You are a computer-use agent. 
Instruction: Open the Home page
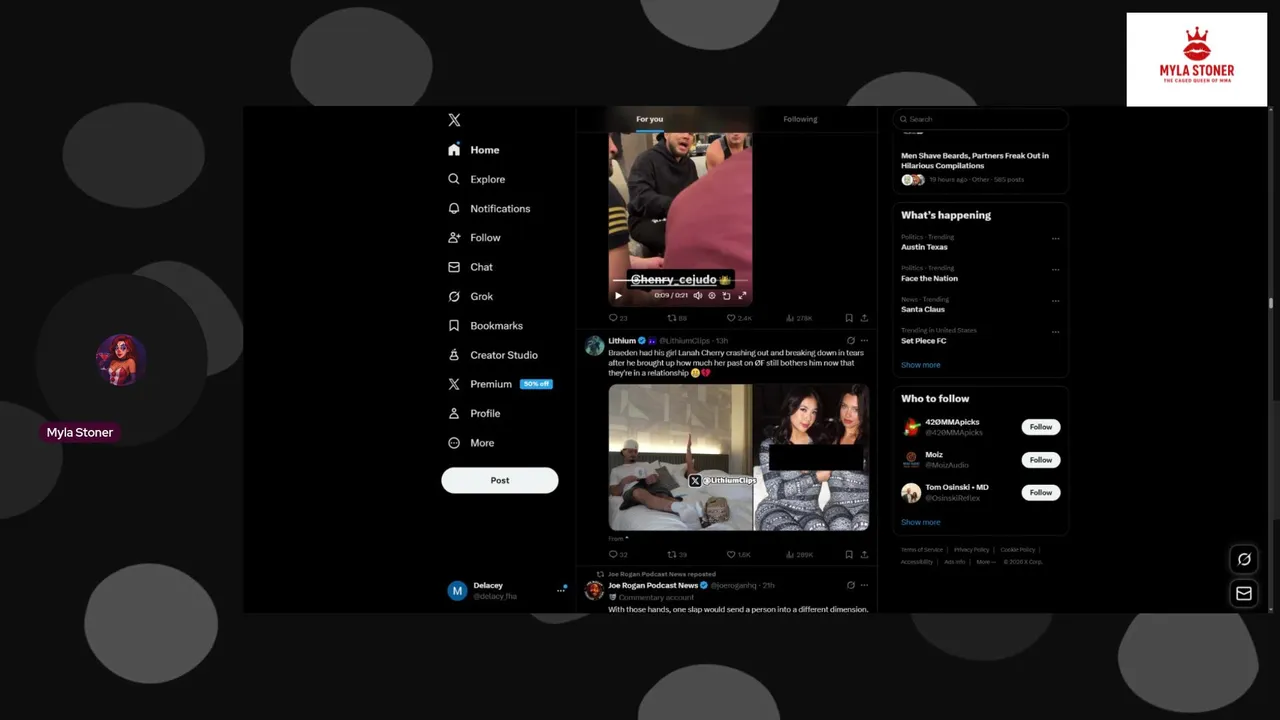pyautogui.click(x=474, y=150)
